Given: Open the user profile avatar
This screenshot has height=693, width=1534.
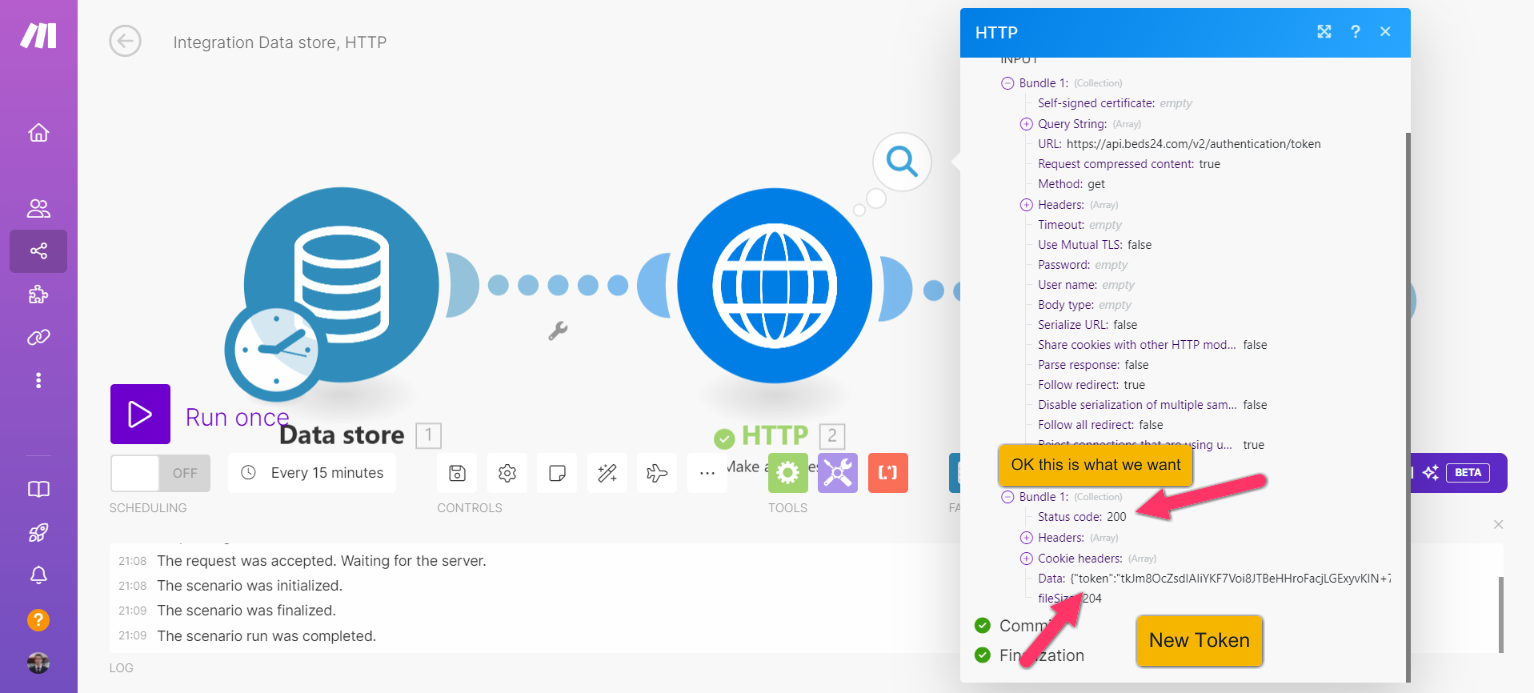Looking at the screenshot, I should [x=38, y=662].
